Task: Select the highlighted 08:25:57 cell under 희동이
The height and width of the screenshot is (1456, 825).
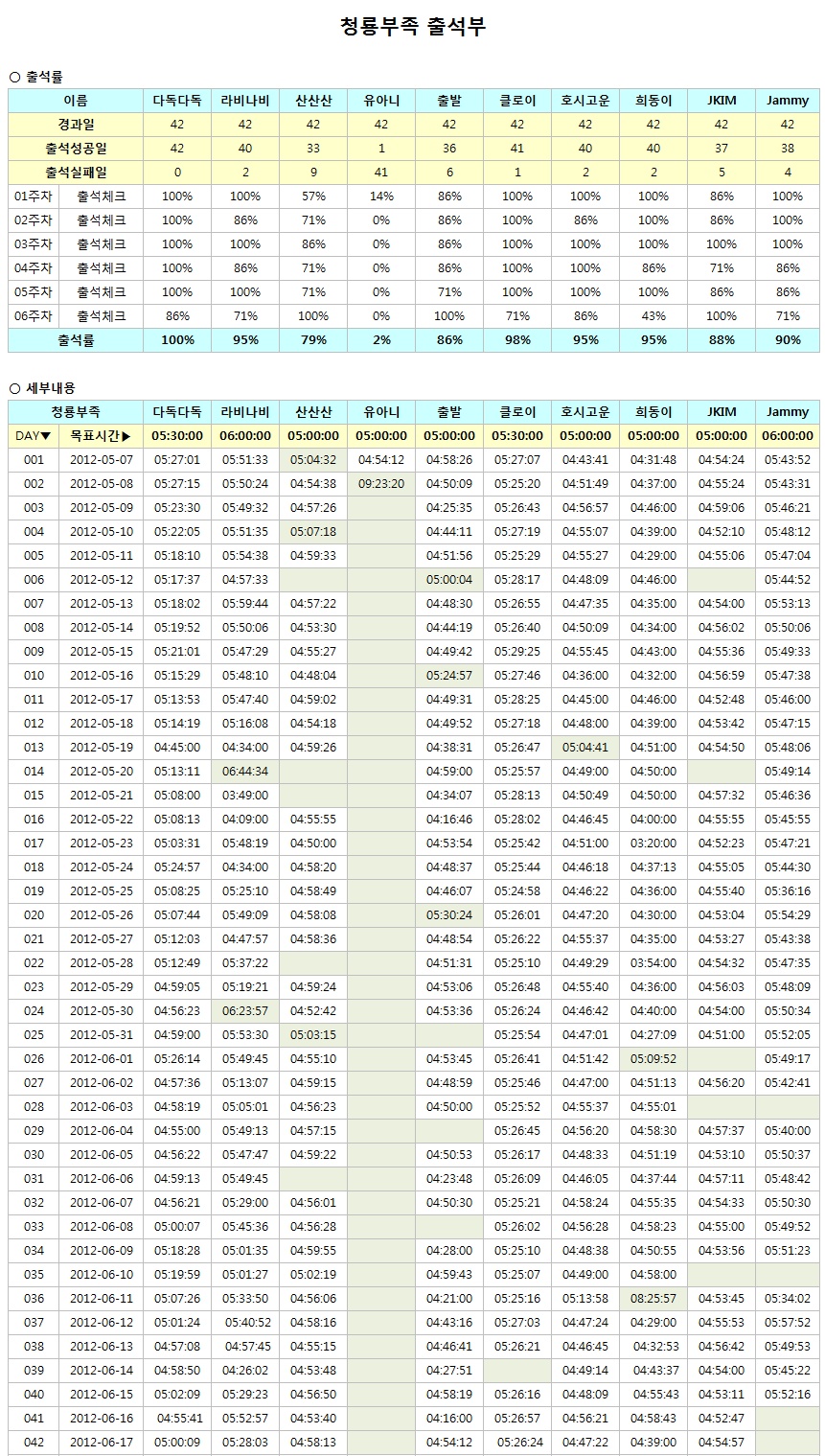Action: click(653, 1299)
